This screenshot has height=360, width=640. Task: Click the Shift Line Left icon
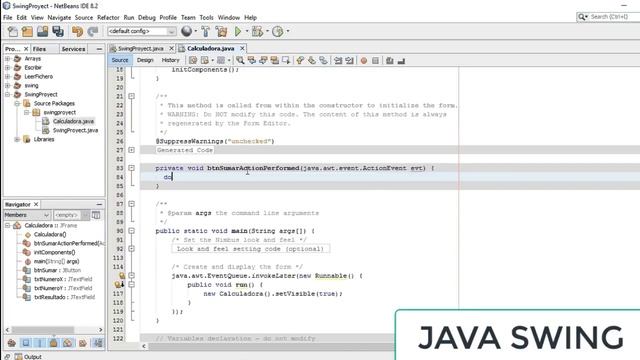click(338, 60)
